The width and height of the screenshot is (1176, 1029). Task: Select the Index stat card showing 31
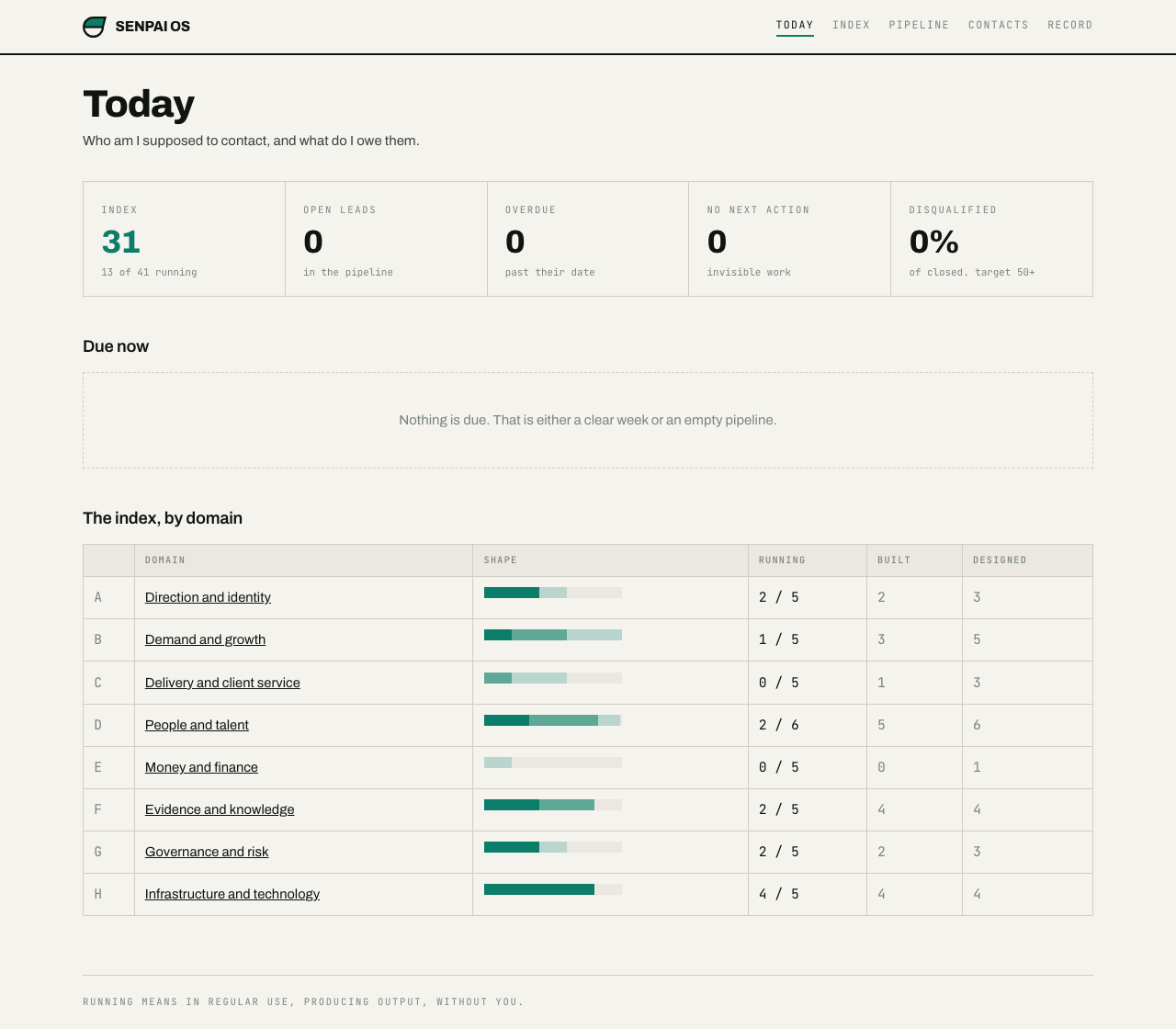point(184,239)
